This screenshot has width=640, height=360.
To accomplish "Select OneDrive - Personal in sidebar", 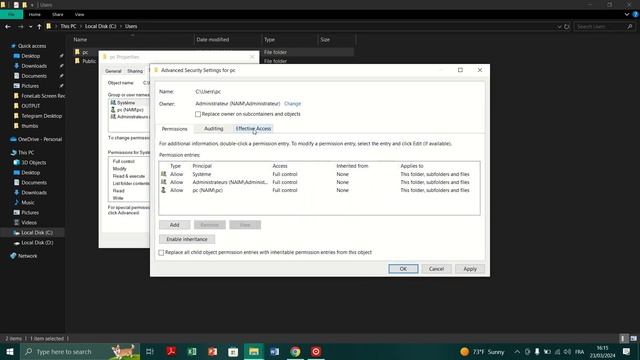I will click(40, 139).
